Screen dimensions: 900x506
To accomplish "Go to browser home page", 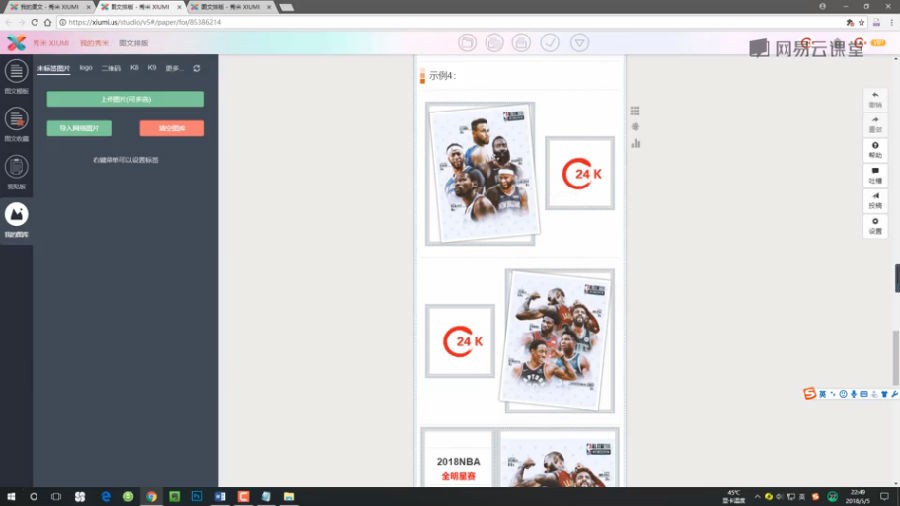I will [48, 22].
